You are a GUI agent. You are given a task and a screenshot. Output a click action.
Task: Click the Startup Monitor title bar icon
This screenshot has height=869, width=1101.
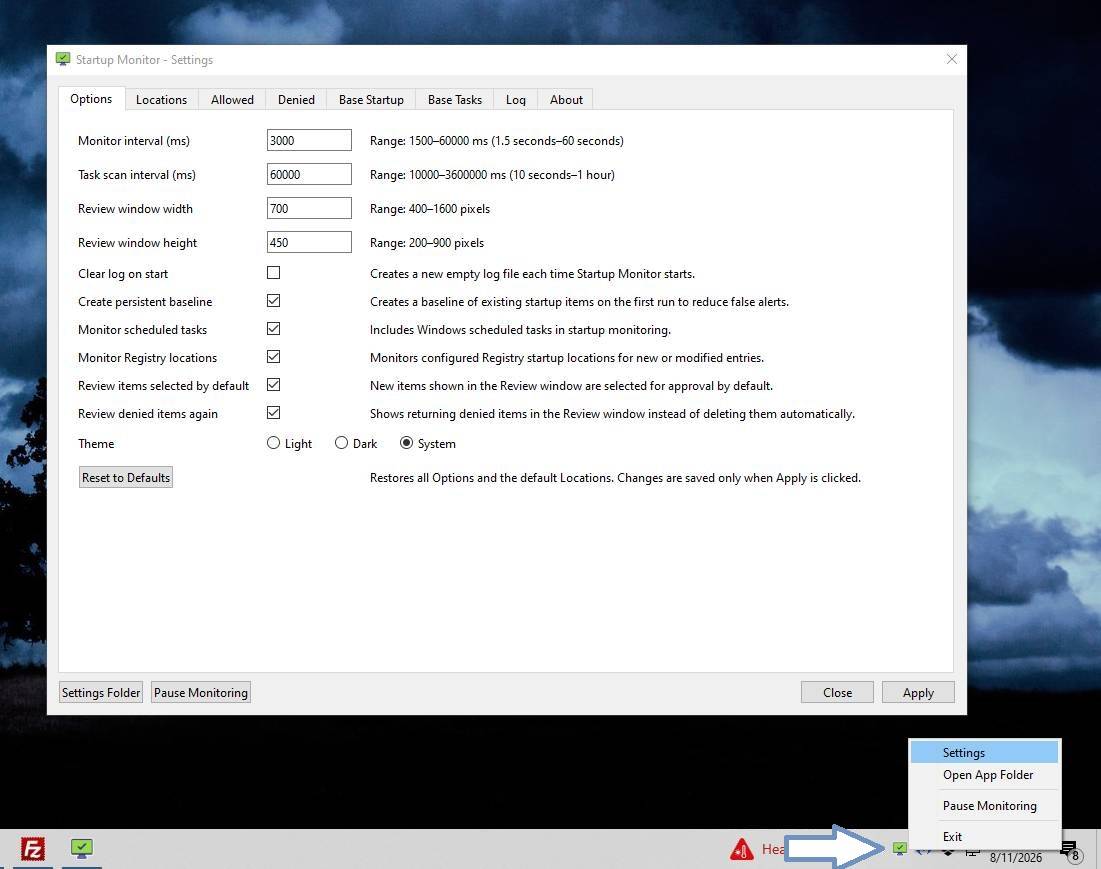[63, 60]
